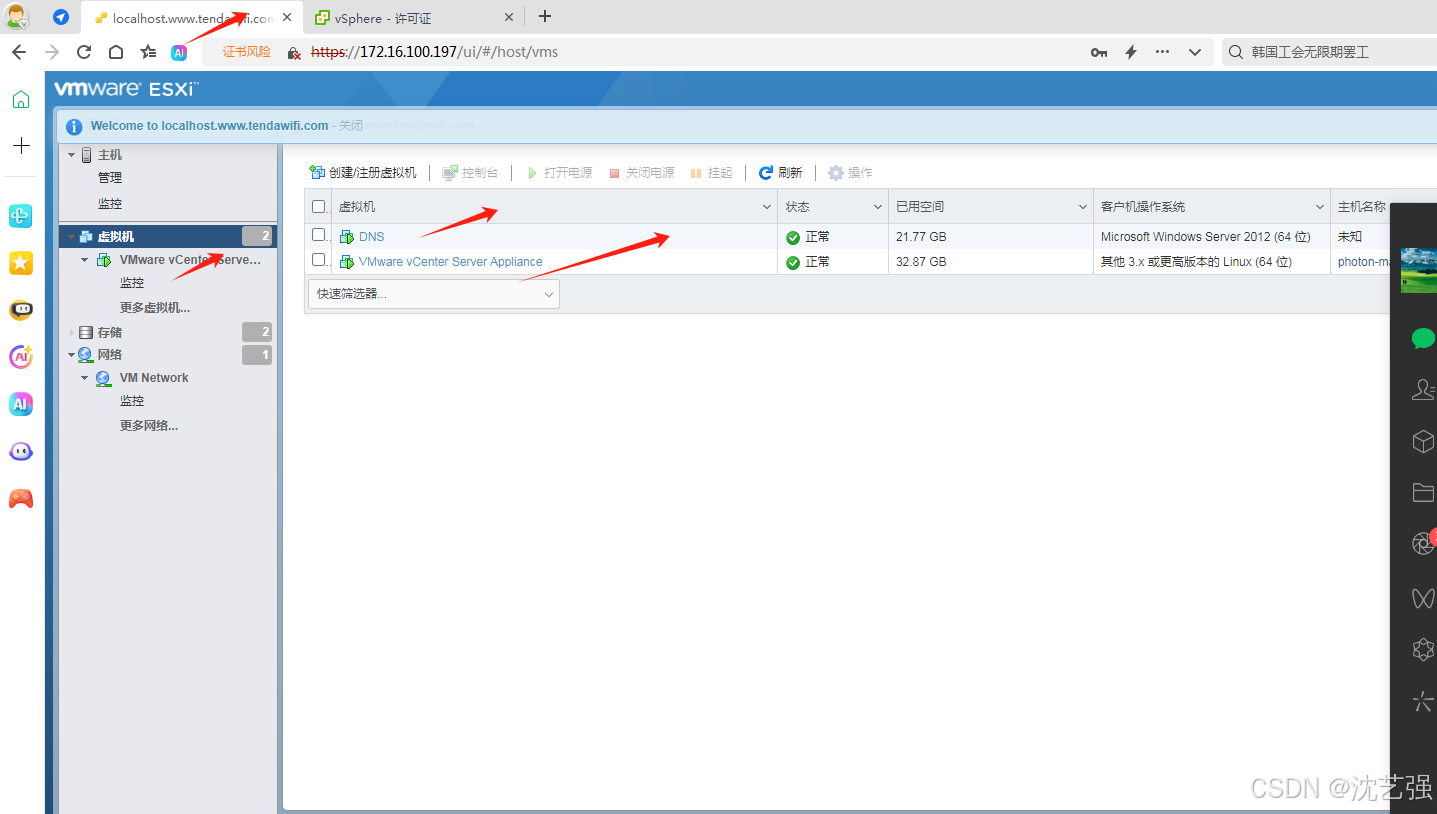
Task: Check the DNS virtual machine checkbox
Action: tap(319, 235)
